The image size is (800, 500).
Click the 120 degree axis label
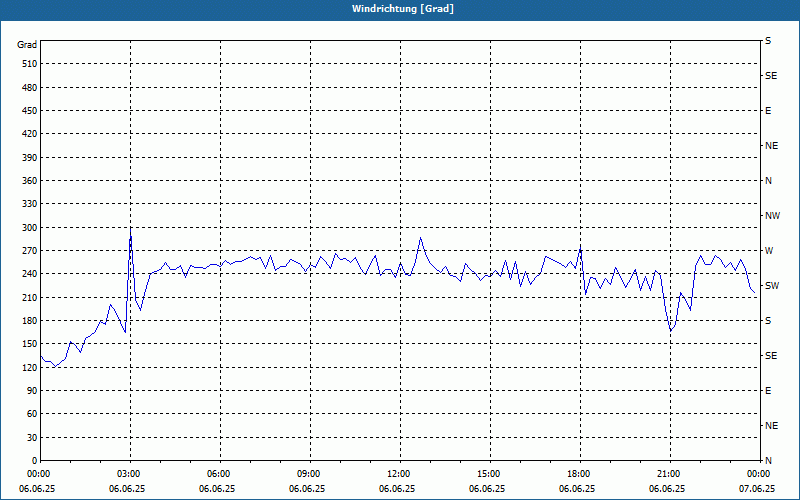pyautogui.click(x=29, y=367)
